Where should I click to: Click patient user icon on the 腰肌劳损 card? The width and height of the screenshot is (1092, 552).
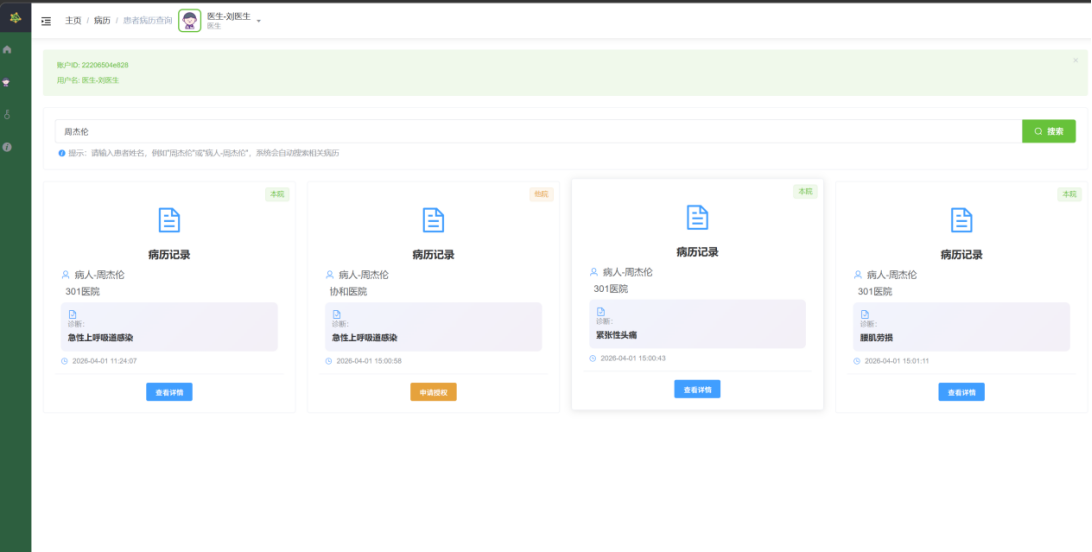[858, 275]
